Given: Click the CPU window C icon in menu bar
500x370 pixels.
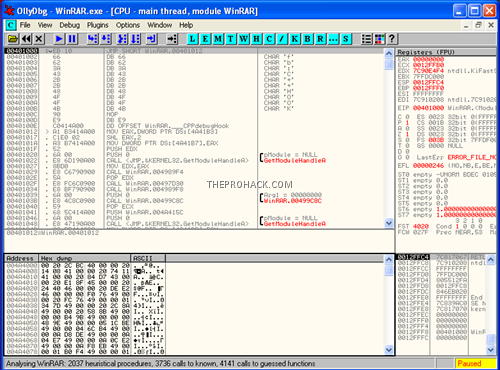Looking at the screenshot, I should [x=11, y=25].
